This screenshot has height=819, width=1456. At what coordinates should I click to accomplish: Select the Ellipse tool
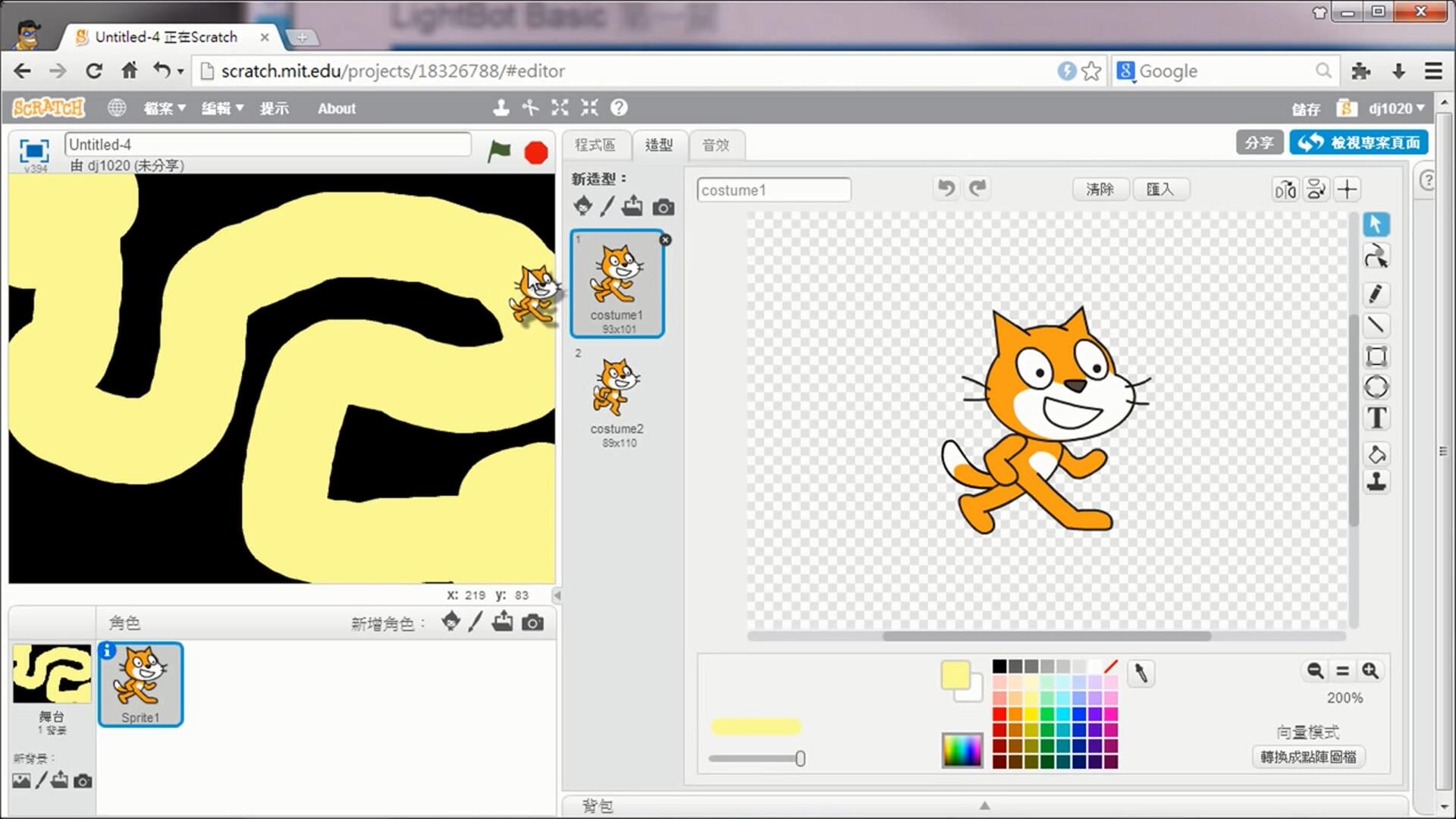(1376, 387)
